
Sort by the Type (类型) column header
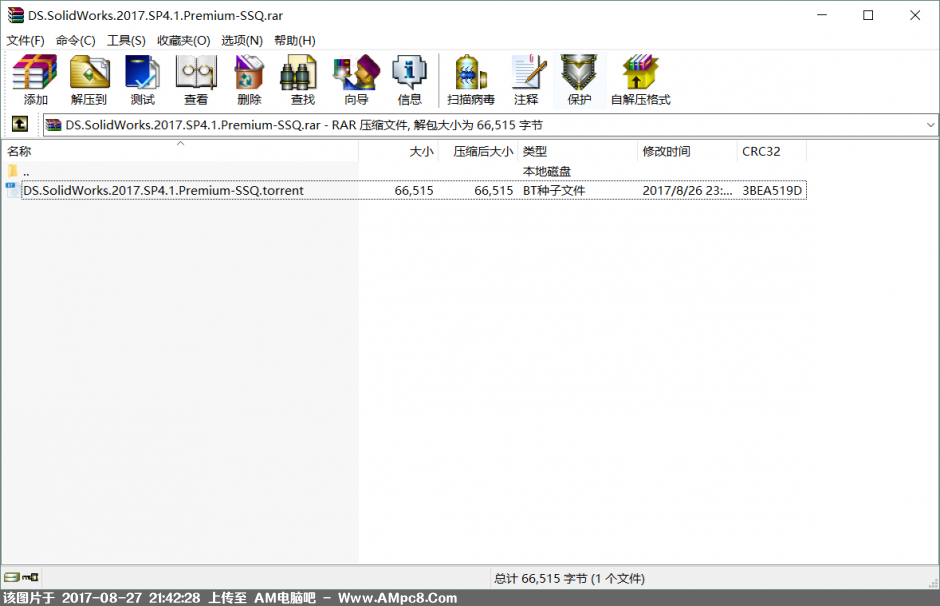click(x=577, y=151)
